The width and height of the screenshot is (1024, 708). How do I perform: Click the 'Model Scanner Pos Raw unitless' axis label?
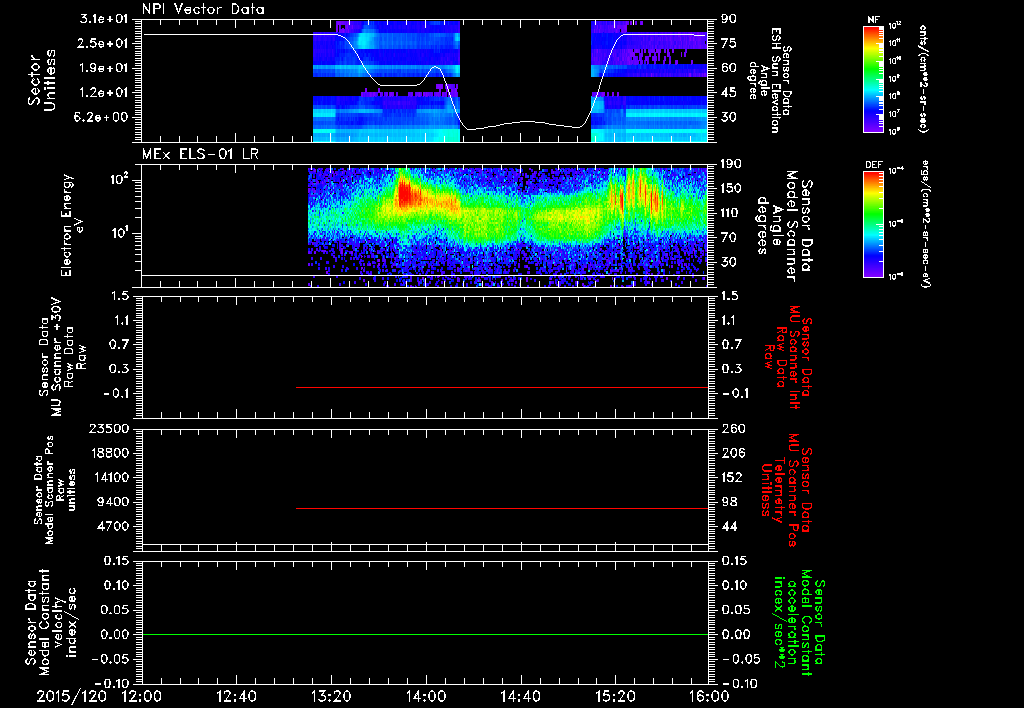[x=54, y=490]
